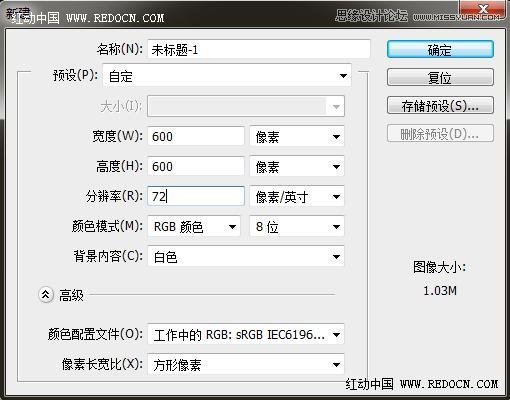This screenshot has height=400, width=510.
Task: Open the 像素长宽比 dropdown showing 方形像素
Action: pyautogui.click(x=246, y=364)
